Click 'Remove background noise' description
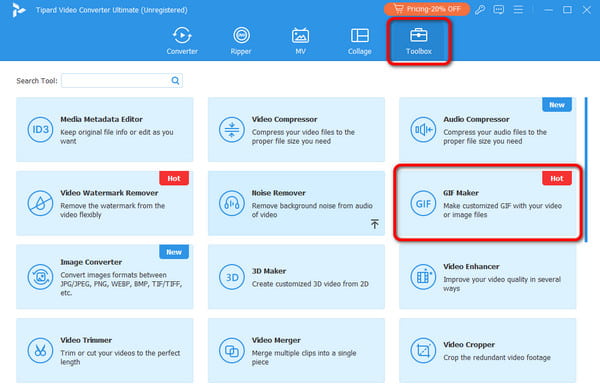The width and height of the screenshot is (600, 387). pos(312,210)
